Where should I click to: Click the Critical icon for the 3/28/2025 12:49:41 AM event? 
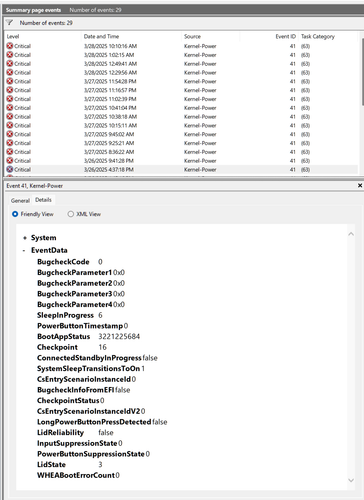click(10, 64)
